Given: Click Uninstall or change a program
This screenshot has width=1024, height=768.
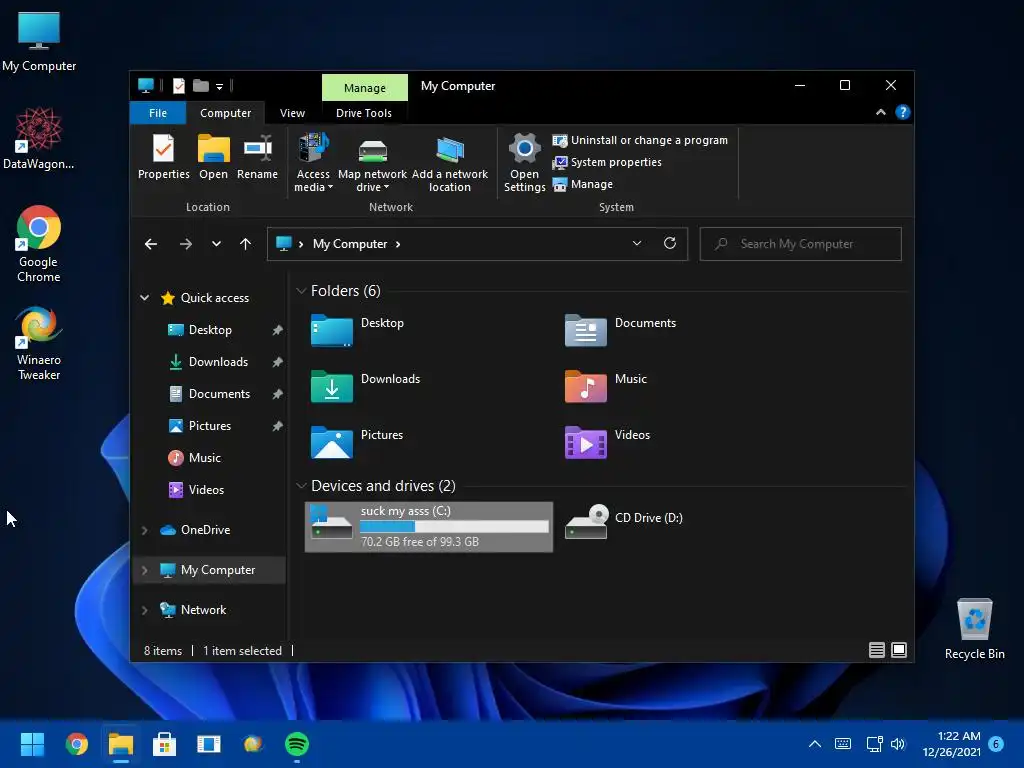Looking at the screenshot, I should pos(640,140).
